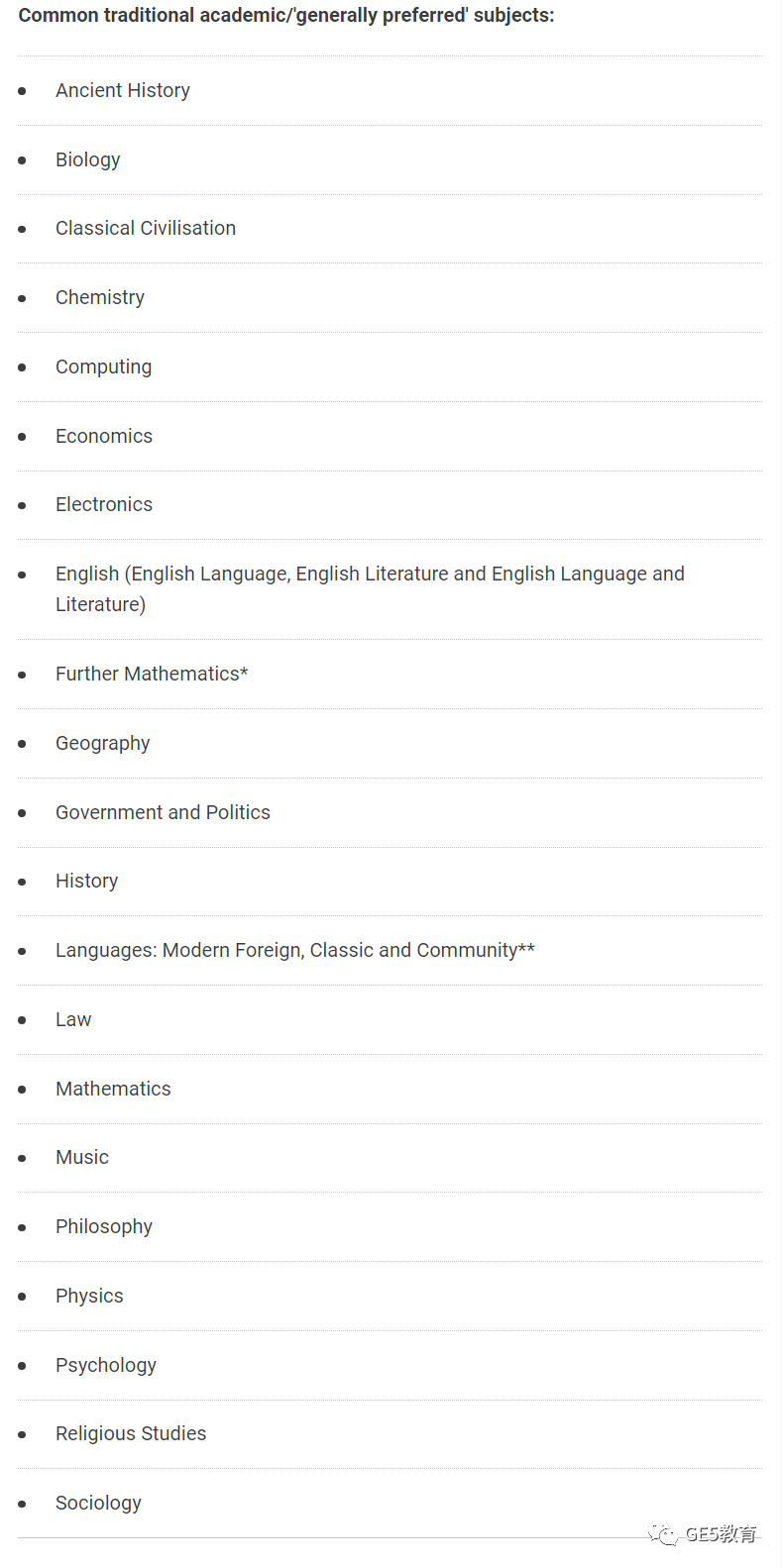Click the Languages: Modern Foreign entry
The height and width of the screenshot is (1568, 782).
(x=295, y=950)
